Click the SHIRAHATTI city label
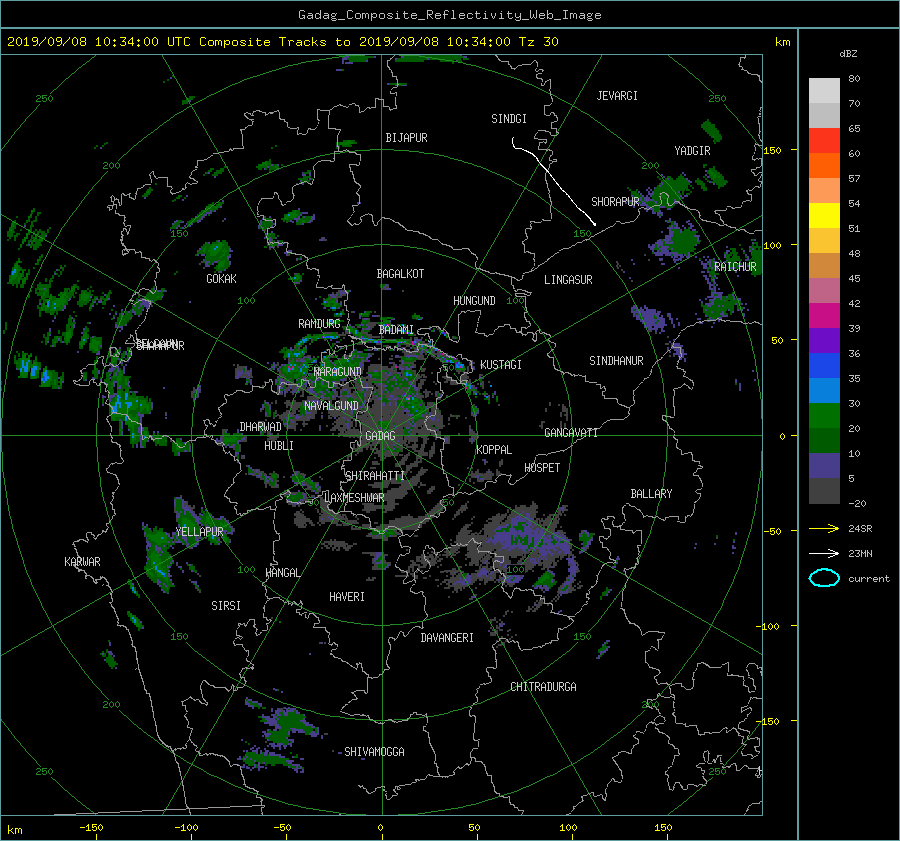Viewport: 900px width, 841px height. pyautogui.click(x=375, y=476)
